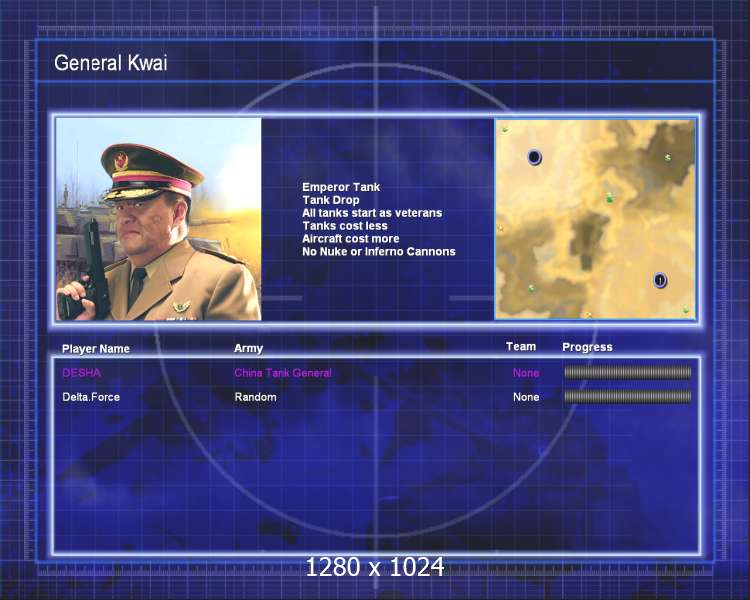
Task: Click Delta.Force's team value None
Action: [526, 397]
